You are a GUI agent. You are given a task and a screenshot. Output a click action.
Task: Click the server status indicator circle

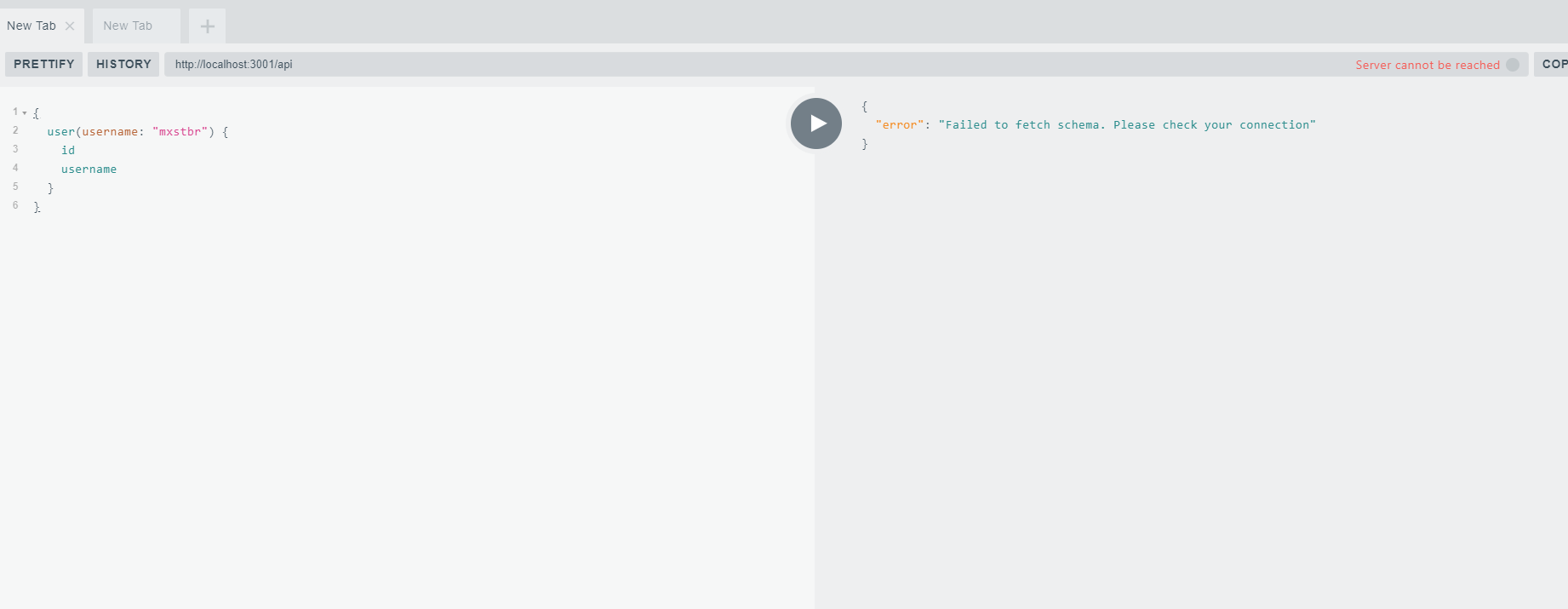tap(1513, 65)
